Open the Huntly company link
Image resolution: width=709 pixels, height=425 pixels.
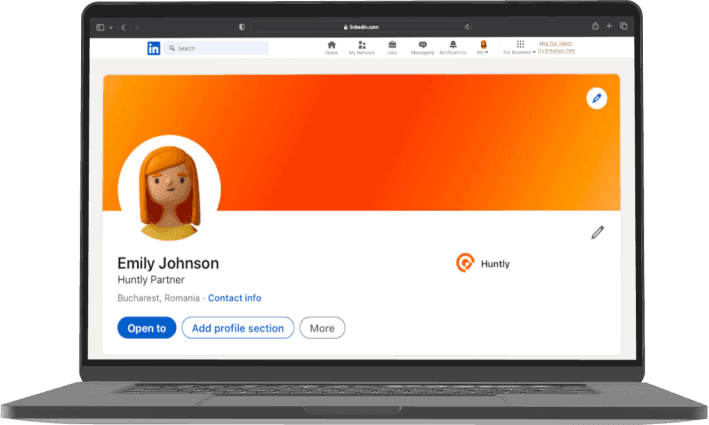[x=495, y=264]
